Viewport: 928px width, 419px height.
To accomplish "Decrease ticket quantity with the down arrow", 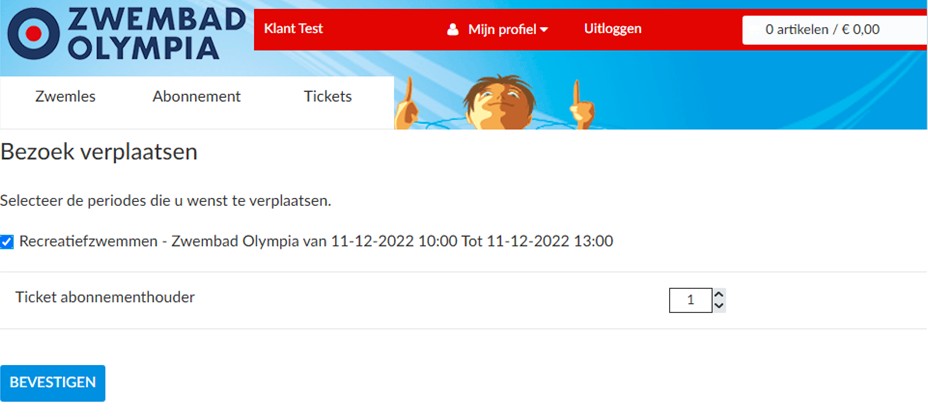I will tap(719, 306).
